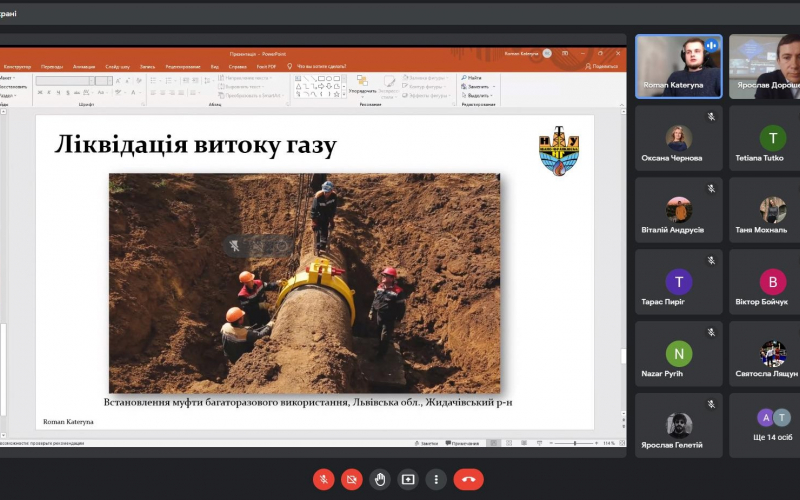
Task: Click Ярослав Гелетій participant tile
Action: [679, 425]
